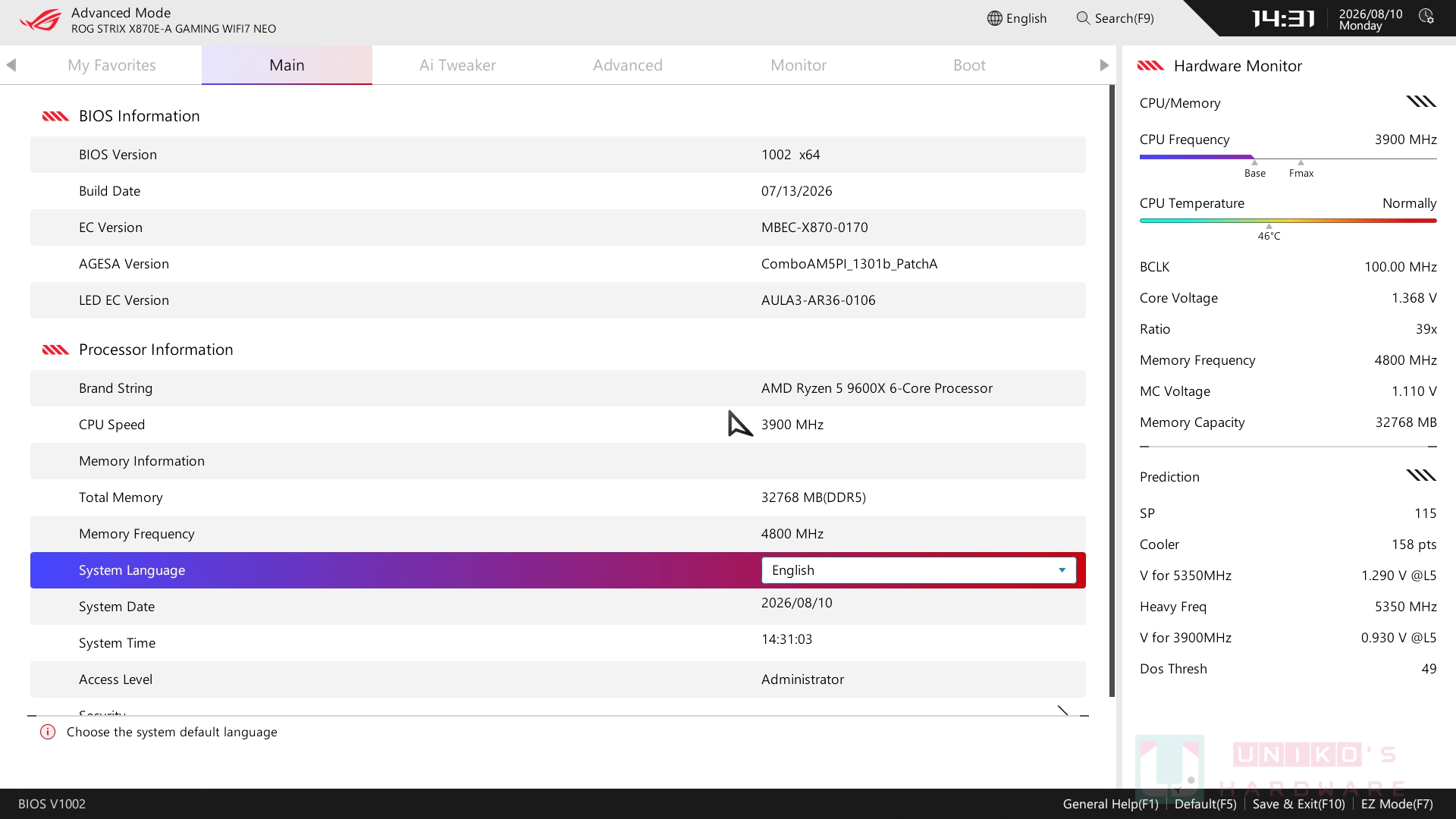Click the Brand String AMD Ryzen 5 value
The image size is (1456, 819).
877,388
